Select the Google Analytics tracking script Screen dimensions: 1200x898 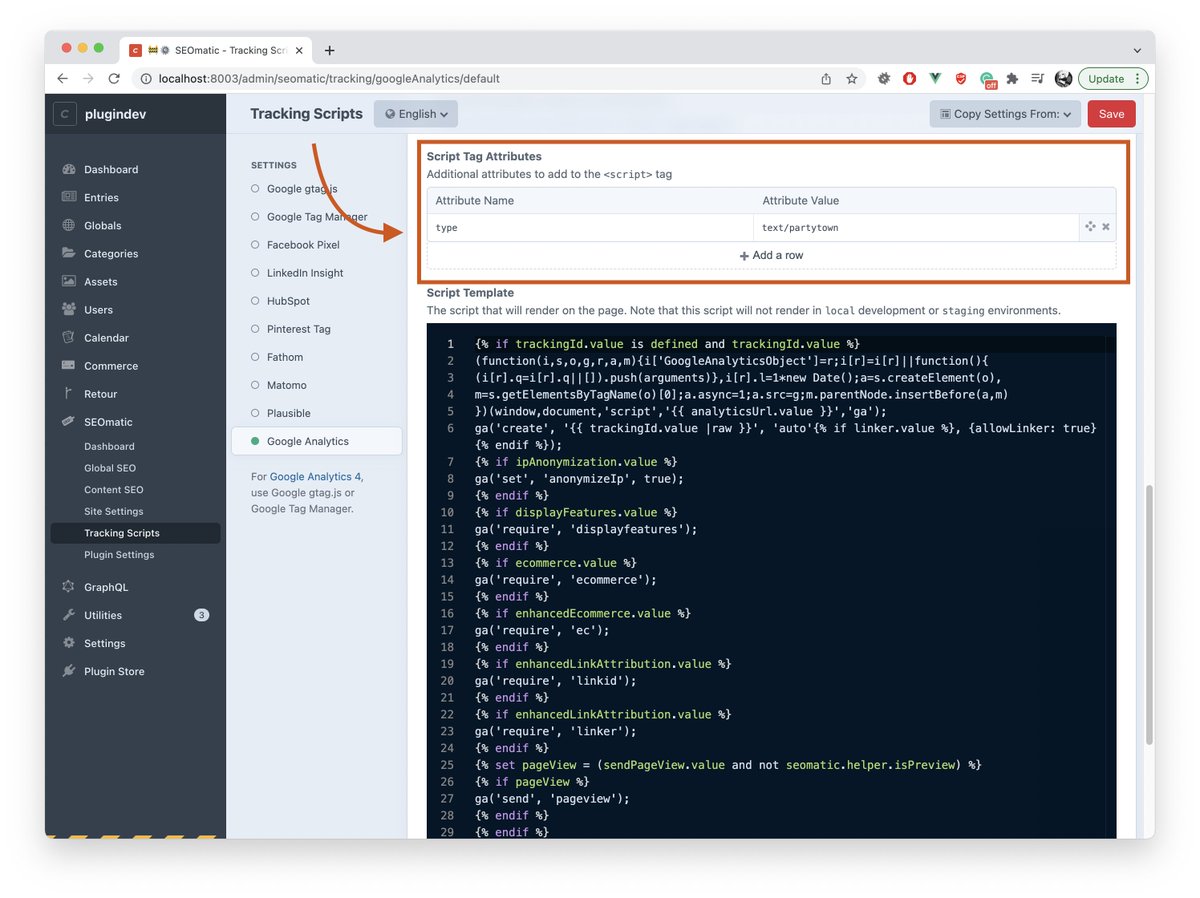click(x=316, y=441)
